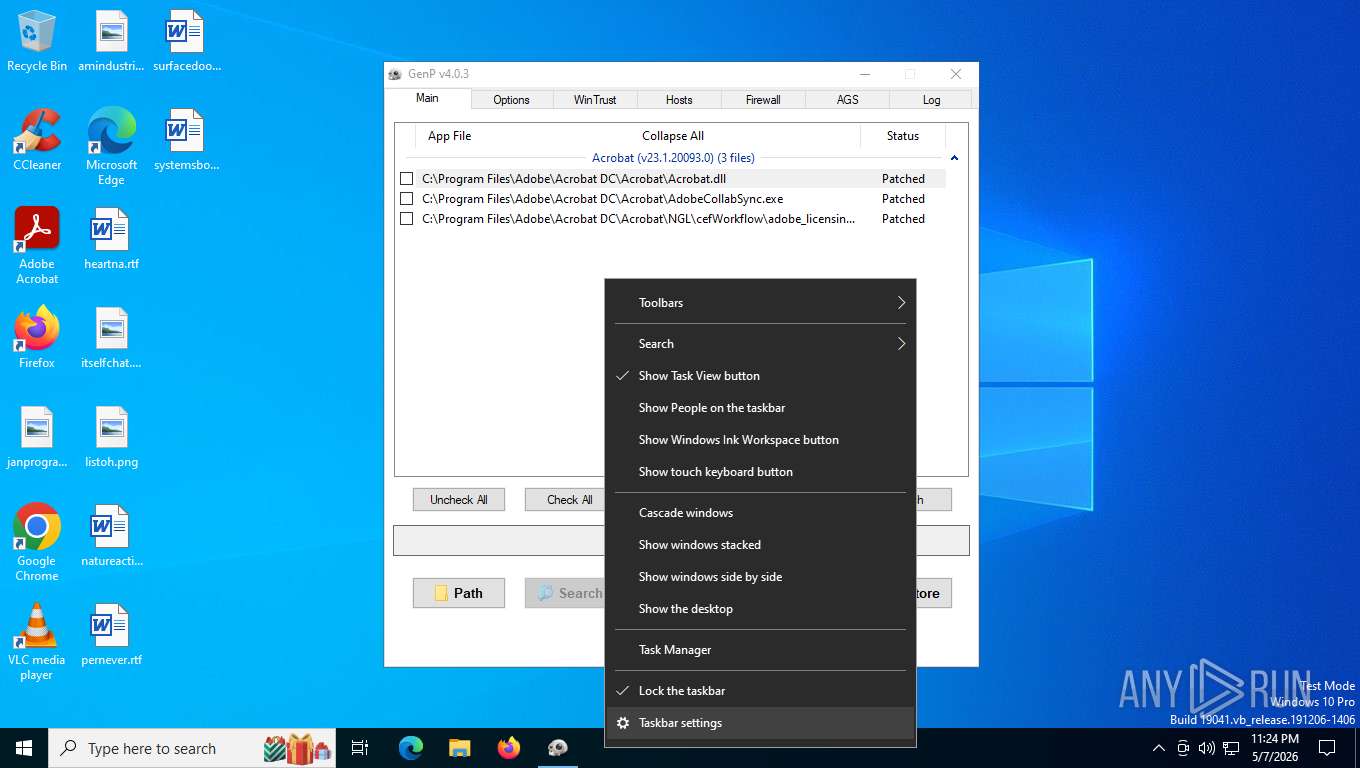1360x768 pixels.
Task: Click the Status column header
Action: (903, 136)
